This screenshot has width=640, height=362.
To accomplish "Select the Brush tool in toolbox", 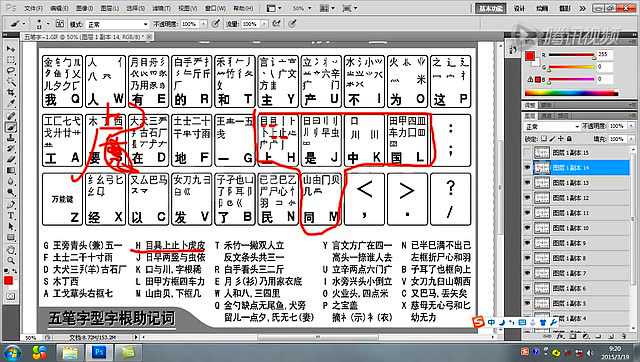I will click(11, 127).
